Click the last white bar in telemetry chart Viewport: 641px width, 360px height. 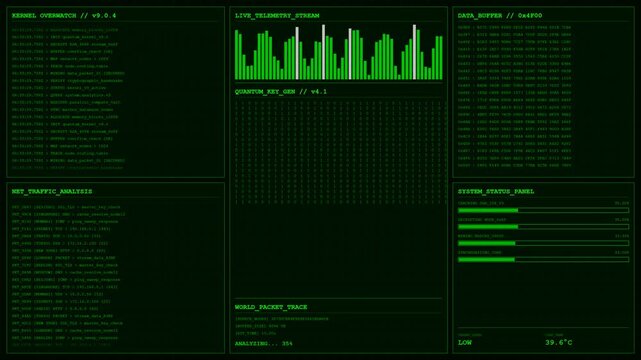414,52
